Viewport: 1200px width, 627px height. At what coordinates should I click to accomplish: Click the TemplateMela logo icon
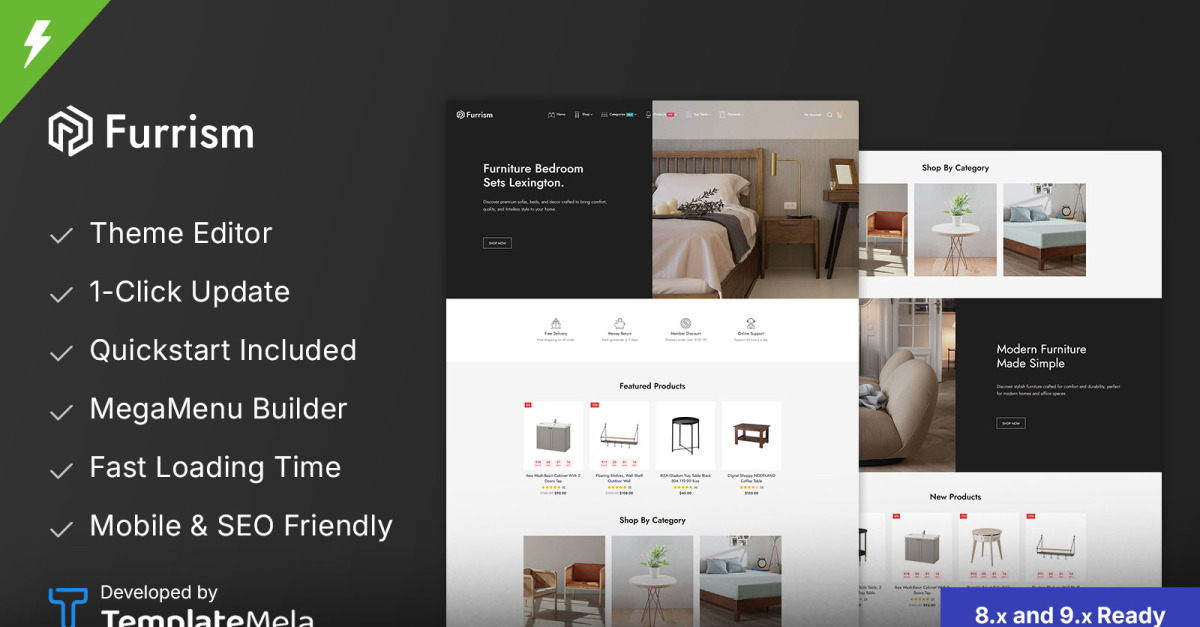[x=68, y=608]
